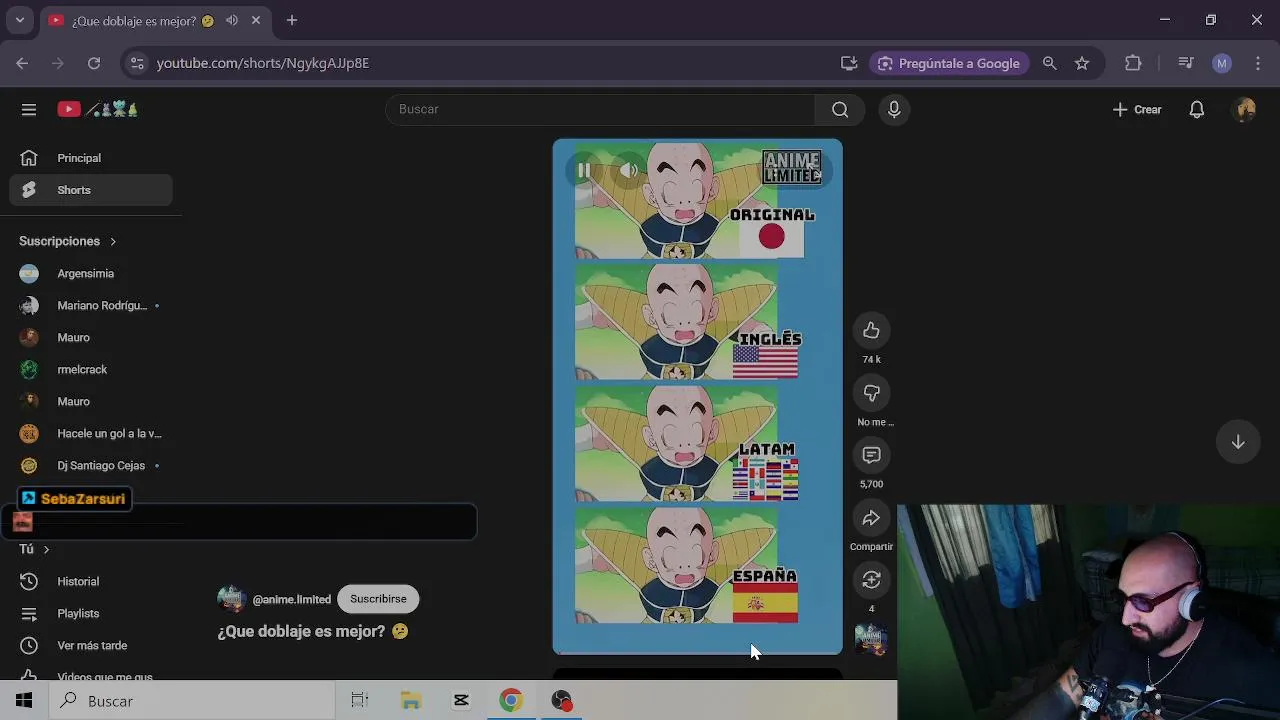Close the ¿Que doblaje es mejor? tab
The image size is (1280, 720).
[x=258, y=20]
